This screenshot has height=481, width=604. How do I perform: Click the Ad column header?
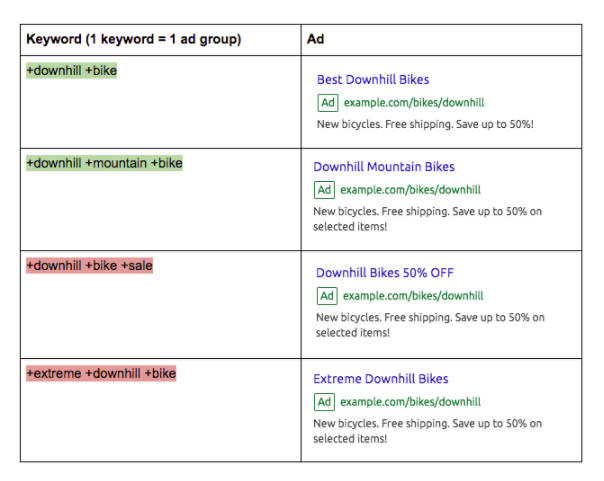click(x=317, y=40)
